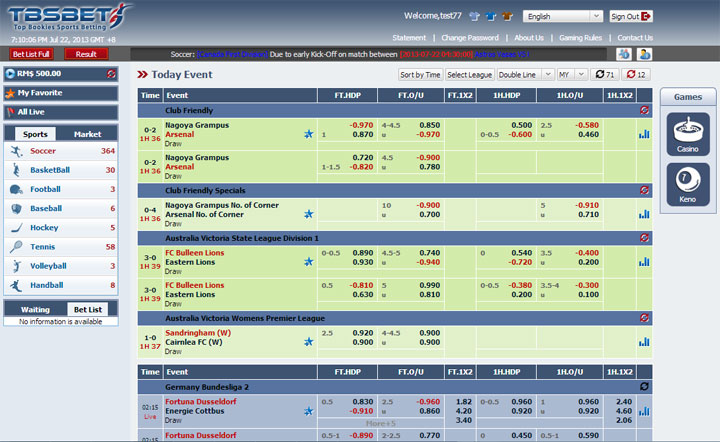This screenshot has height=442, width=720.
Task: Select the orange shirt theme icon
Action: coord(508,17)
